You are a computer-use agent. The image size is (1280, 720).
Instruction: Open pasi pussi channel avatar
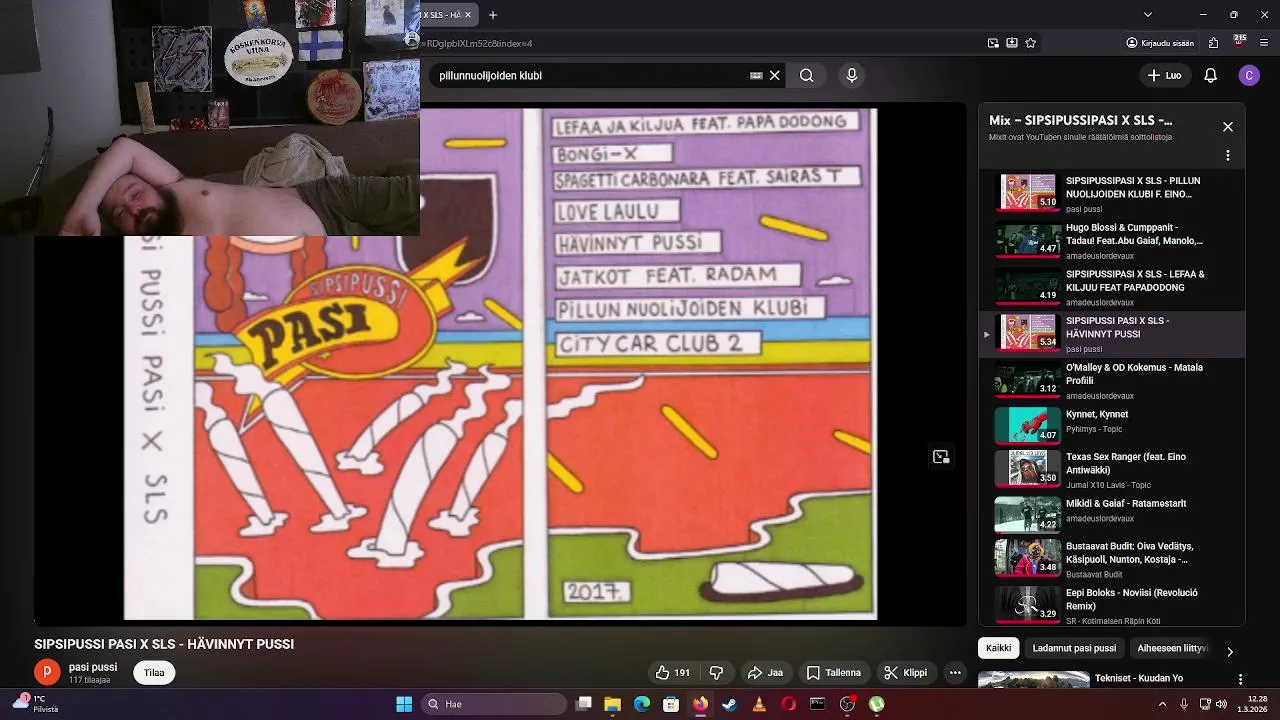[46, 672]
